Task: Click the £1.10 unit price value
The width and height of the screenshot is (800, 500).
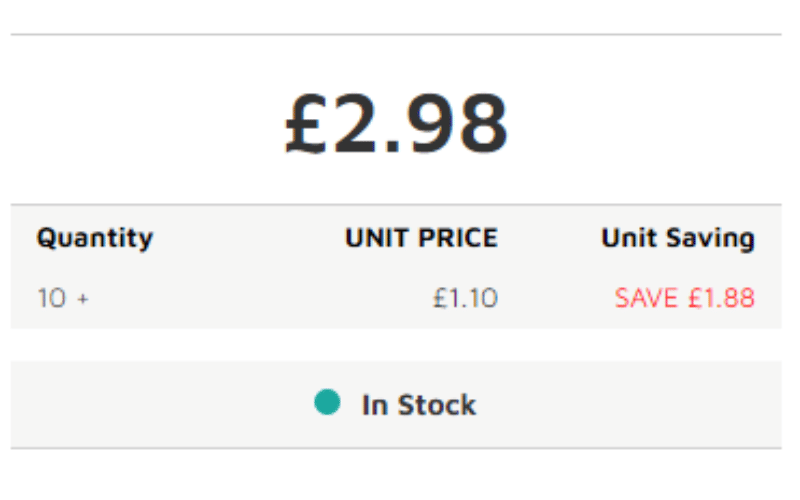Action: (465, 298)
